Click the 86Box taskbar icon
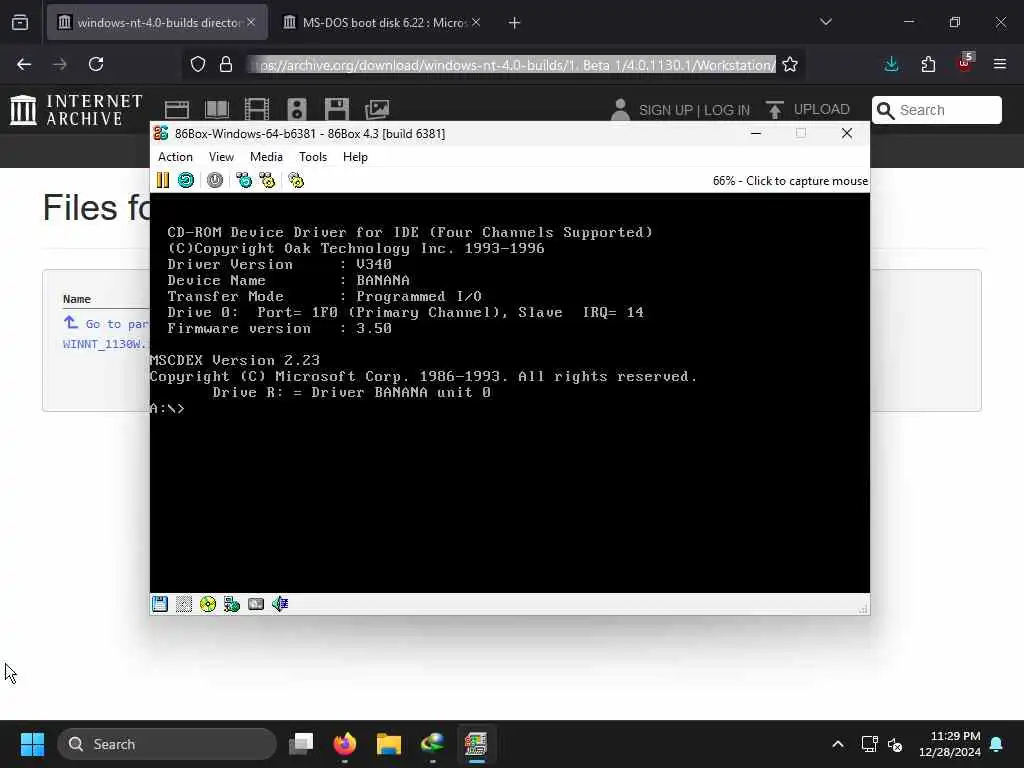The height and width of the screenshot is (768, 1024). click(x=476, y=744)
